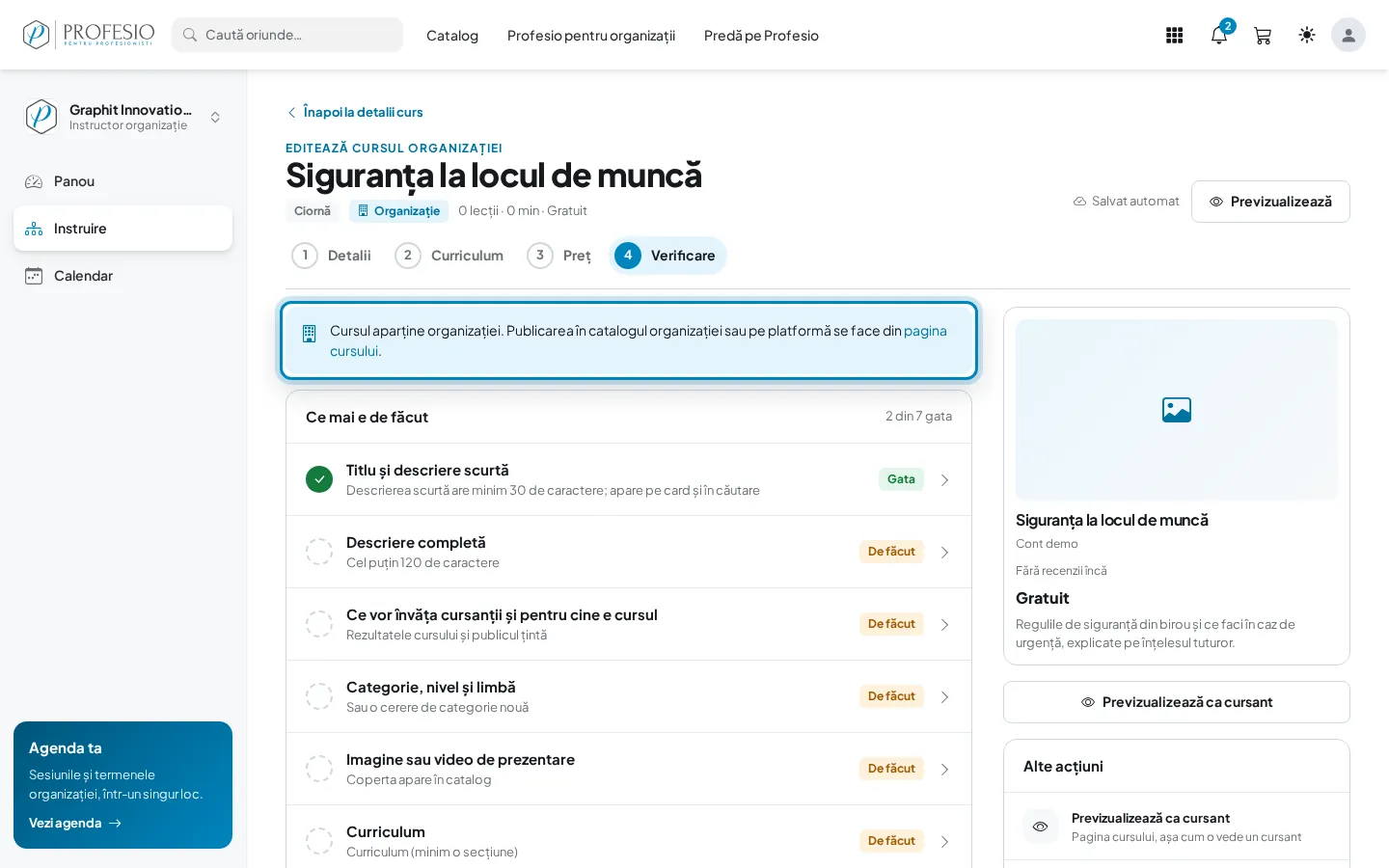Open the apps grid menu
The width and height of the screenshot is (1389, 868).
[x=1174, y=36]
